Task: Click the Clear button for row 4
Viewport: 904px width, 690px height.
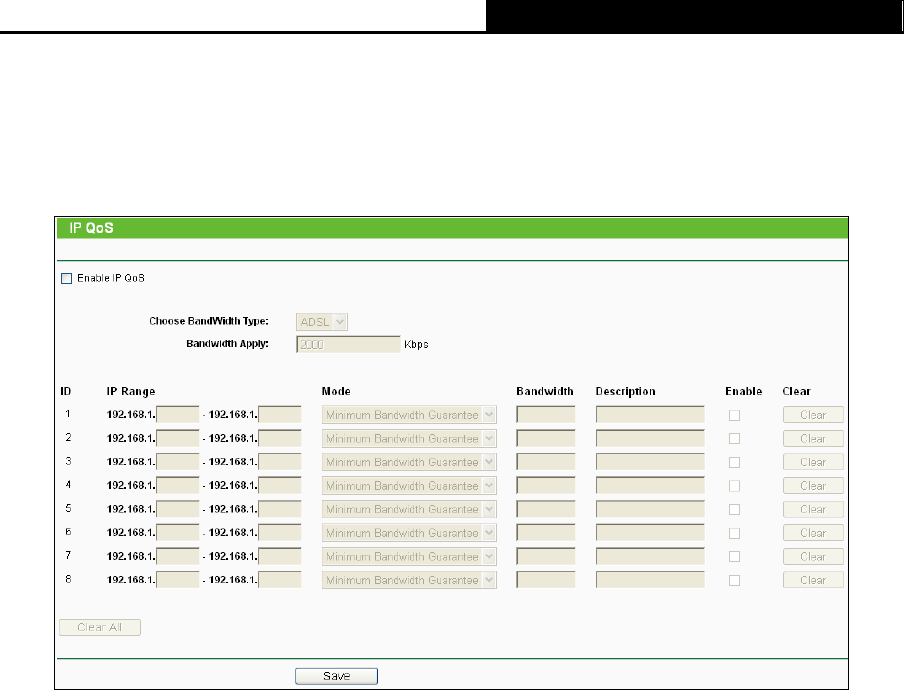Action: (813, 485)
